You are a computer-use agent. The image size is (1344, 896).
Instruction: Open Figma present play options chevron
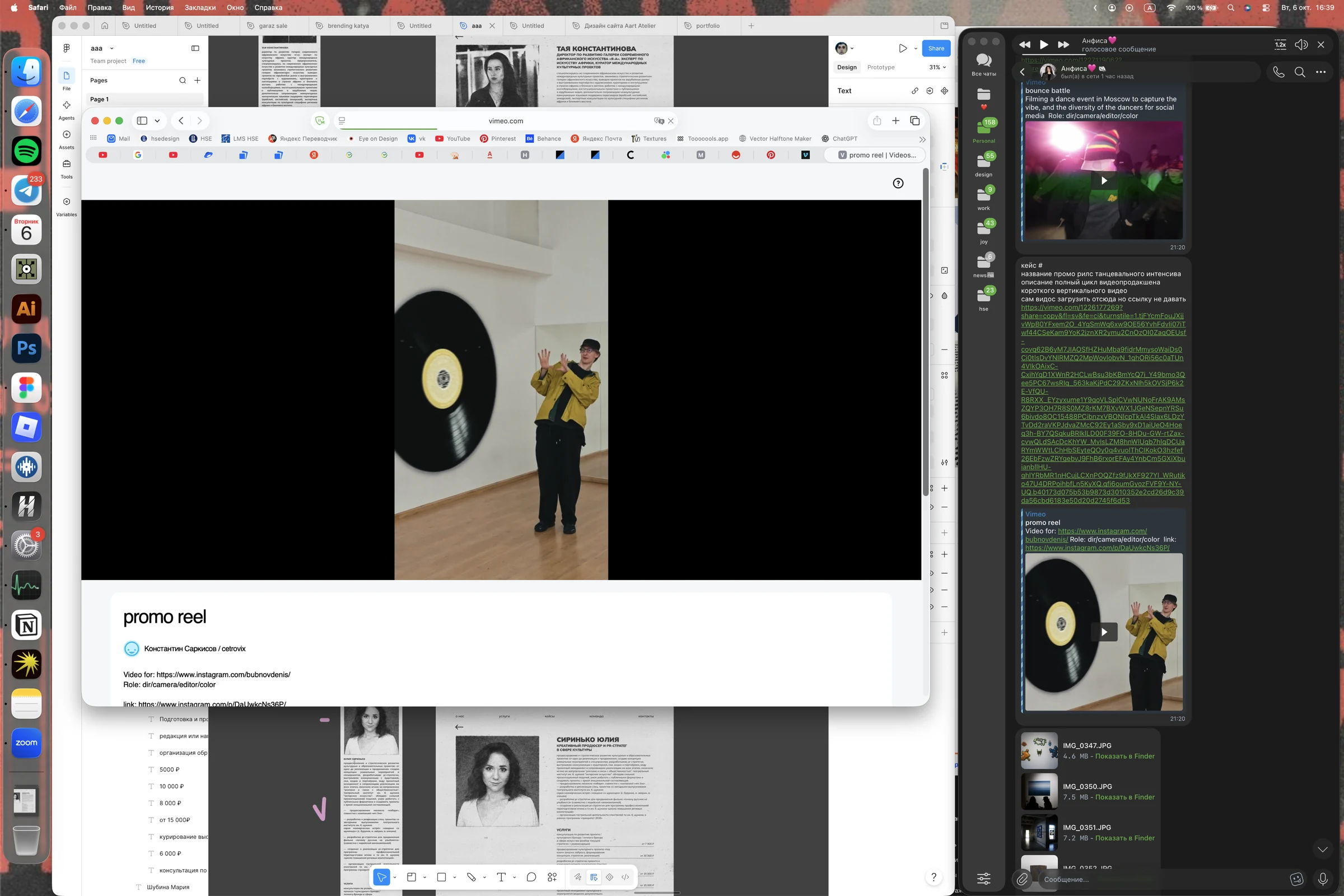point(916,49)
